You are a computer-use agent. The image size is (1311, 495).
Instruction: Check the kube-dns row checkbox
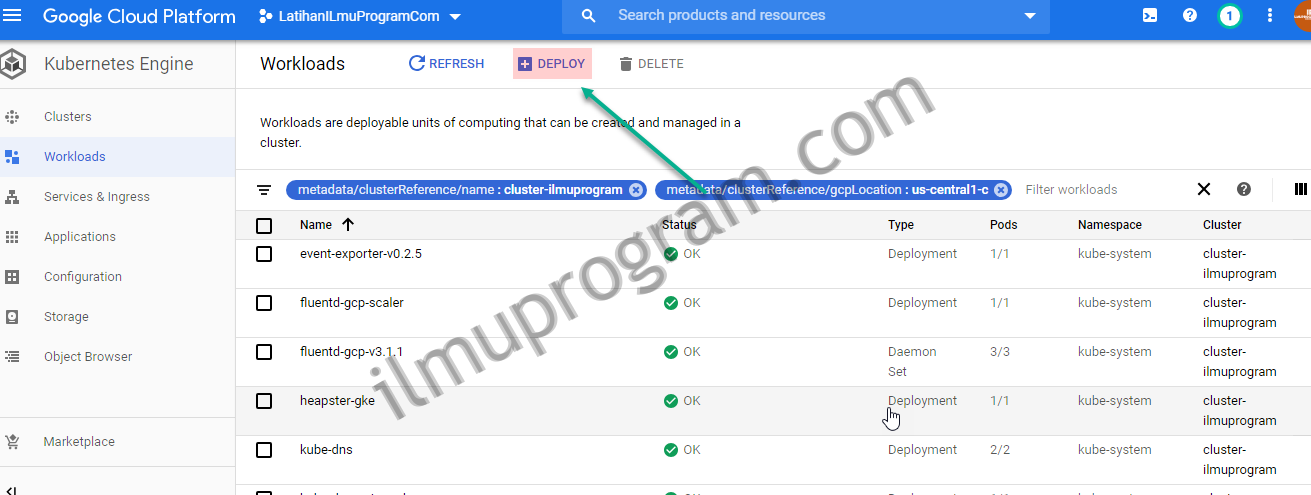click(264, 450)
